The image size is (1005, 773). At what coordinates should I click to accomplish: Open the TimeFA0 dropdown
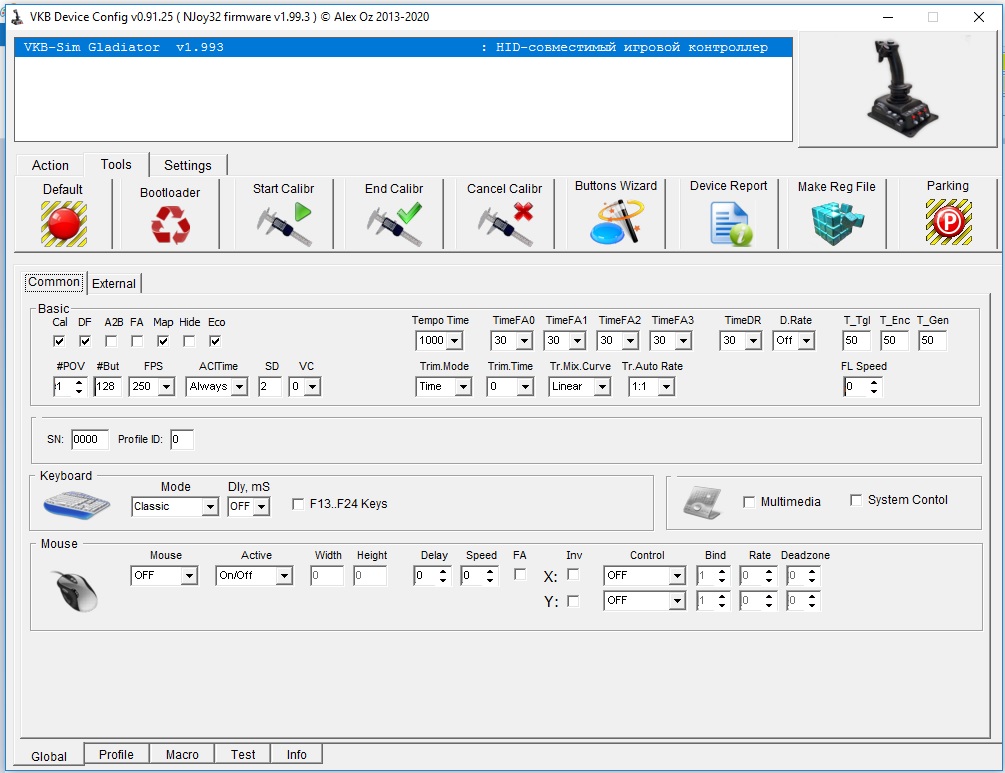[524, 340]
